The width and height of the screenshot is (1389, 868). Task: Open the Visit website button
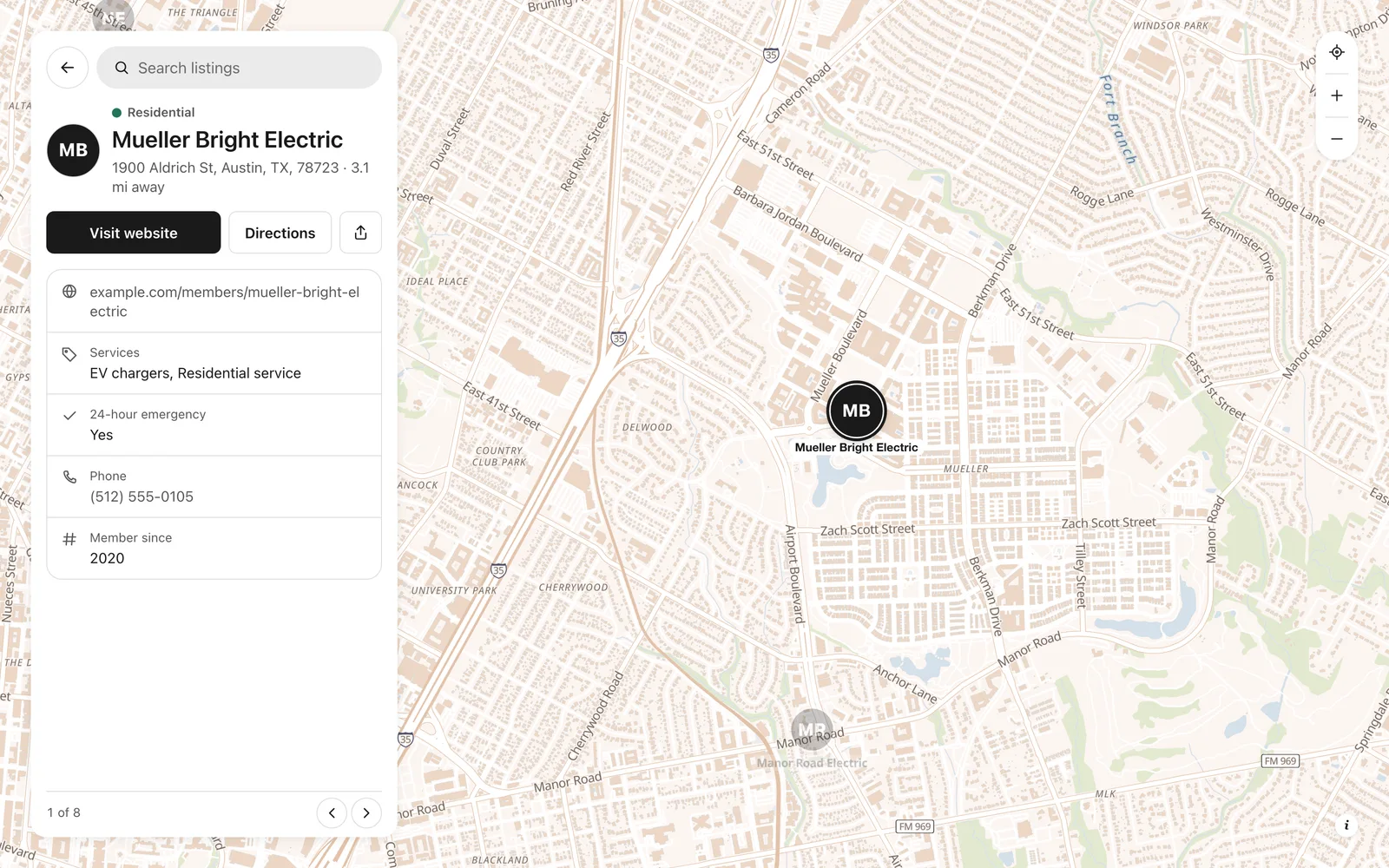click(134, 233)
